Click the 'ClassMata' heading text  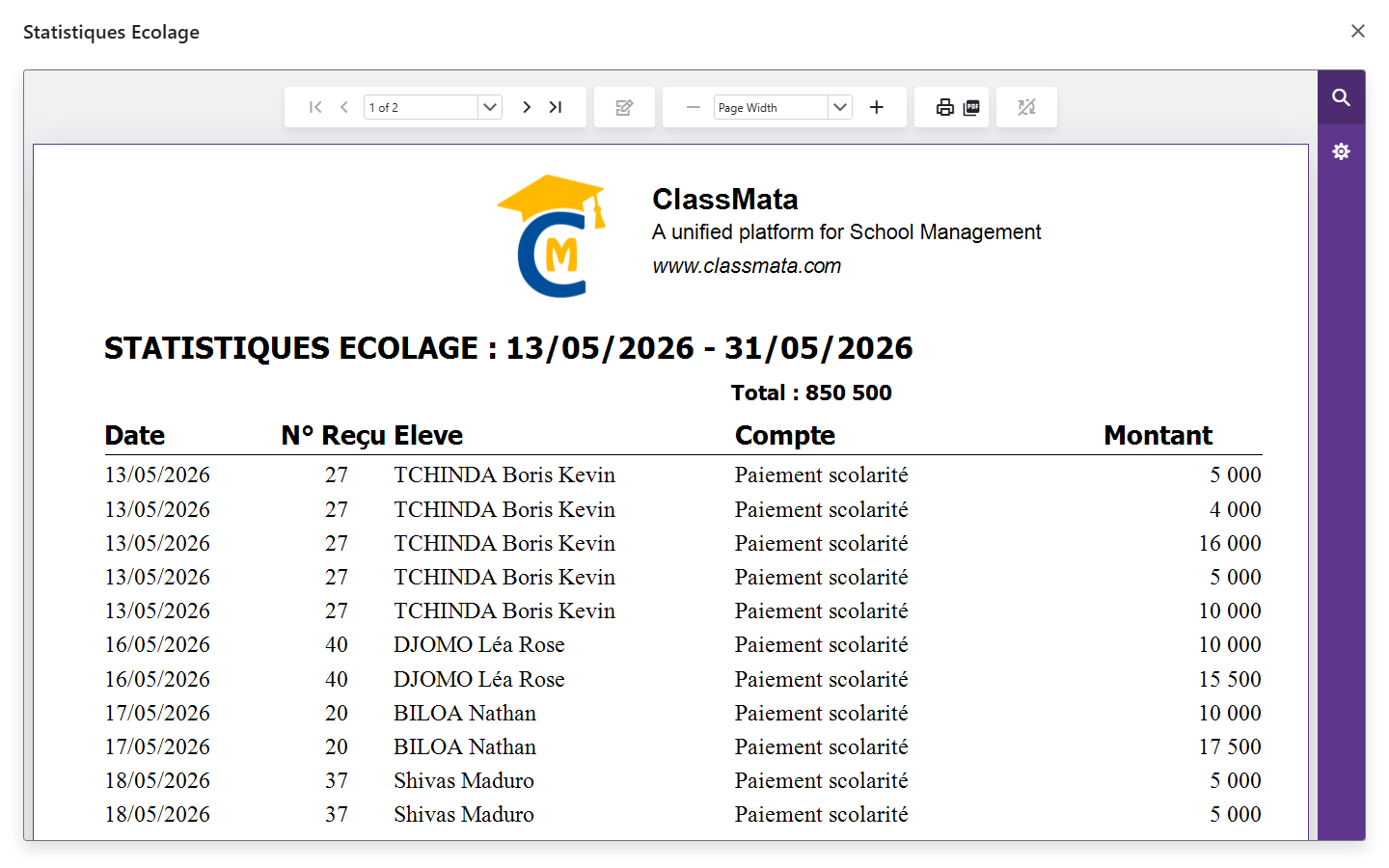(725, 199)
